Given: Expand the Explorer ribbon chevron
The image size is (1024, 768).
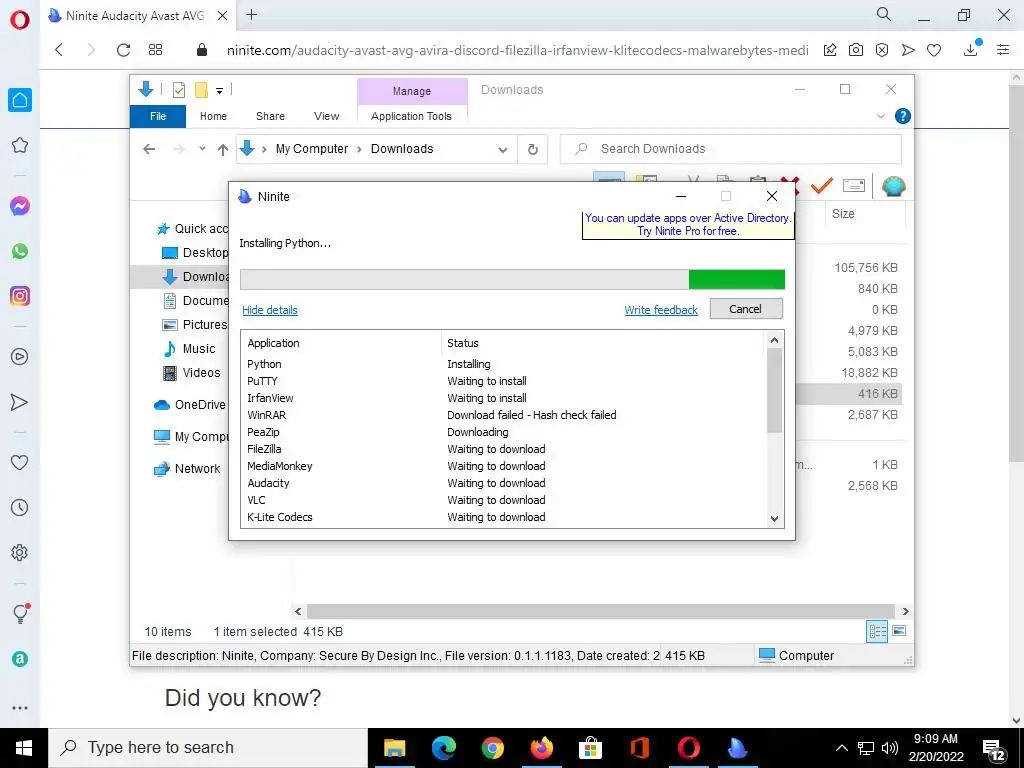Looking at the screenshot, I should point(881,116).
